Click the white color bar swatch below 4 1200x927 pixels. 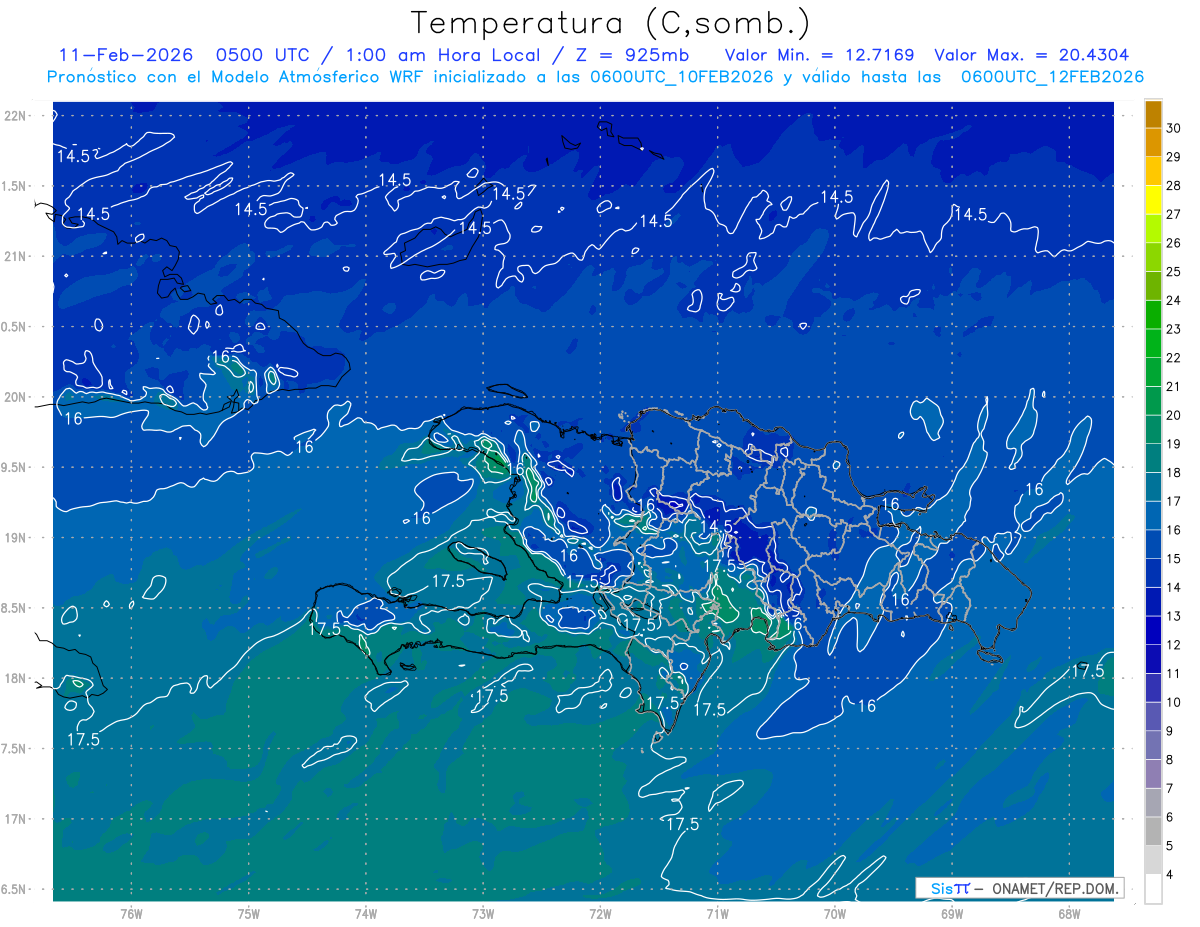1153,889
